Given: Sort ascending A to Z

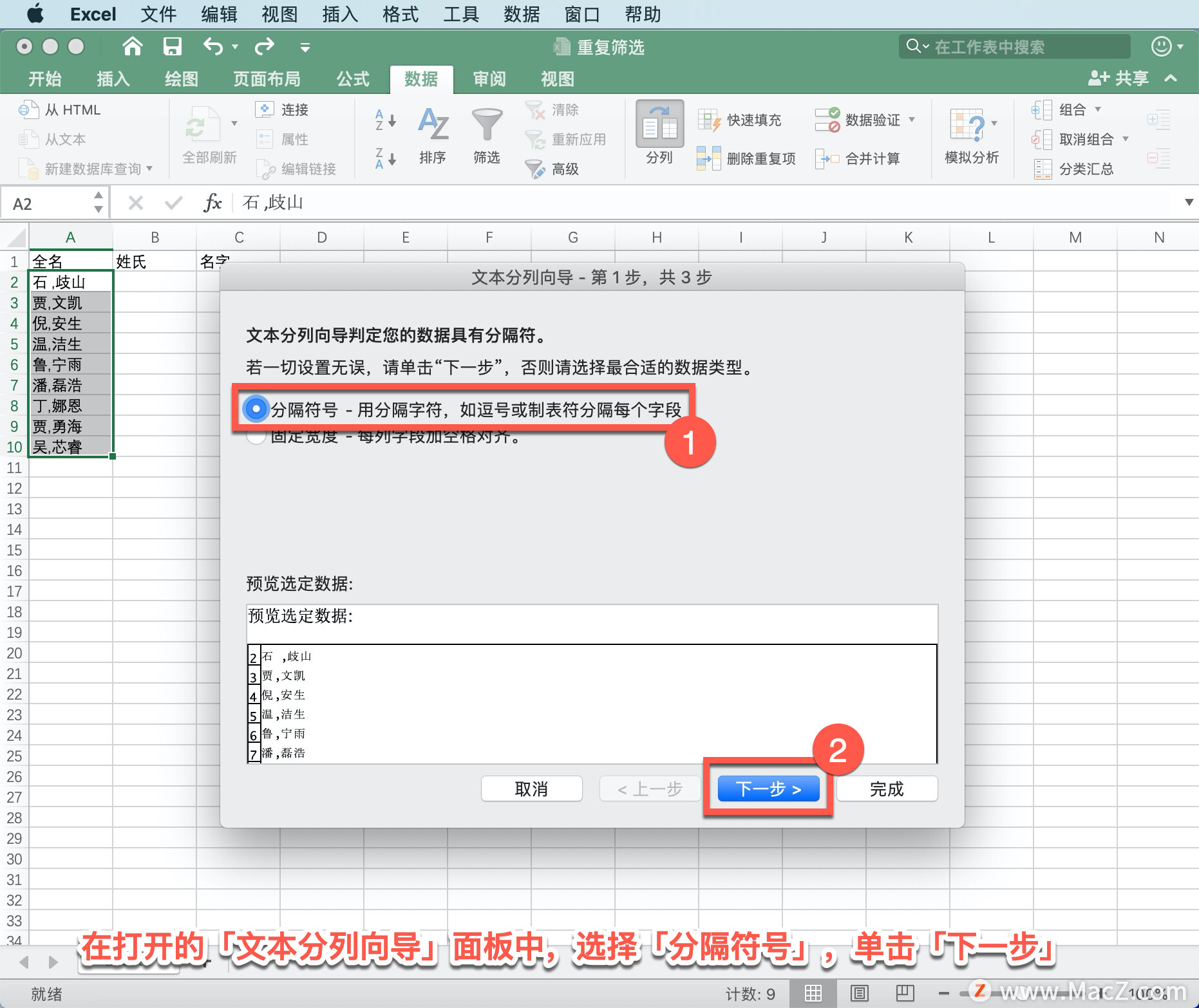Looking at the screenshot, I should (x=385, y=120).
